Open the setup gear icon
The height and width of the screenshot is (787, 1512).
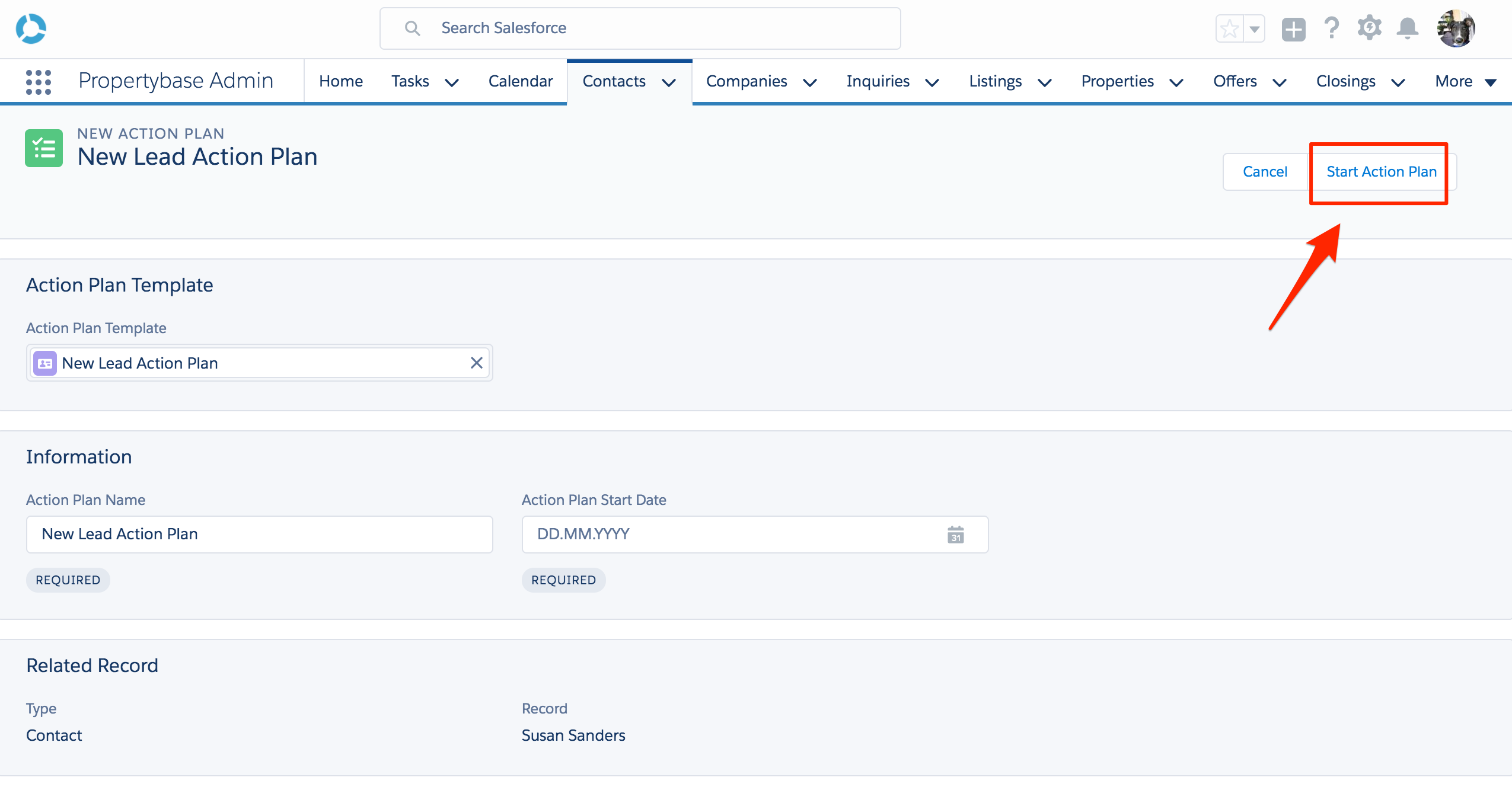(x=1369, y=28)
